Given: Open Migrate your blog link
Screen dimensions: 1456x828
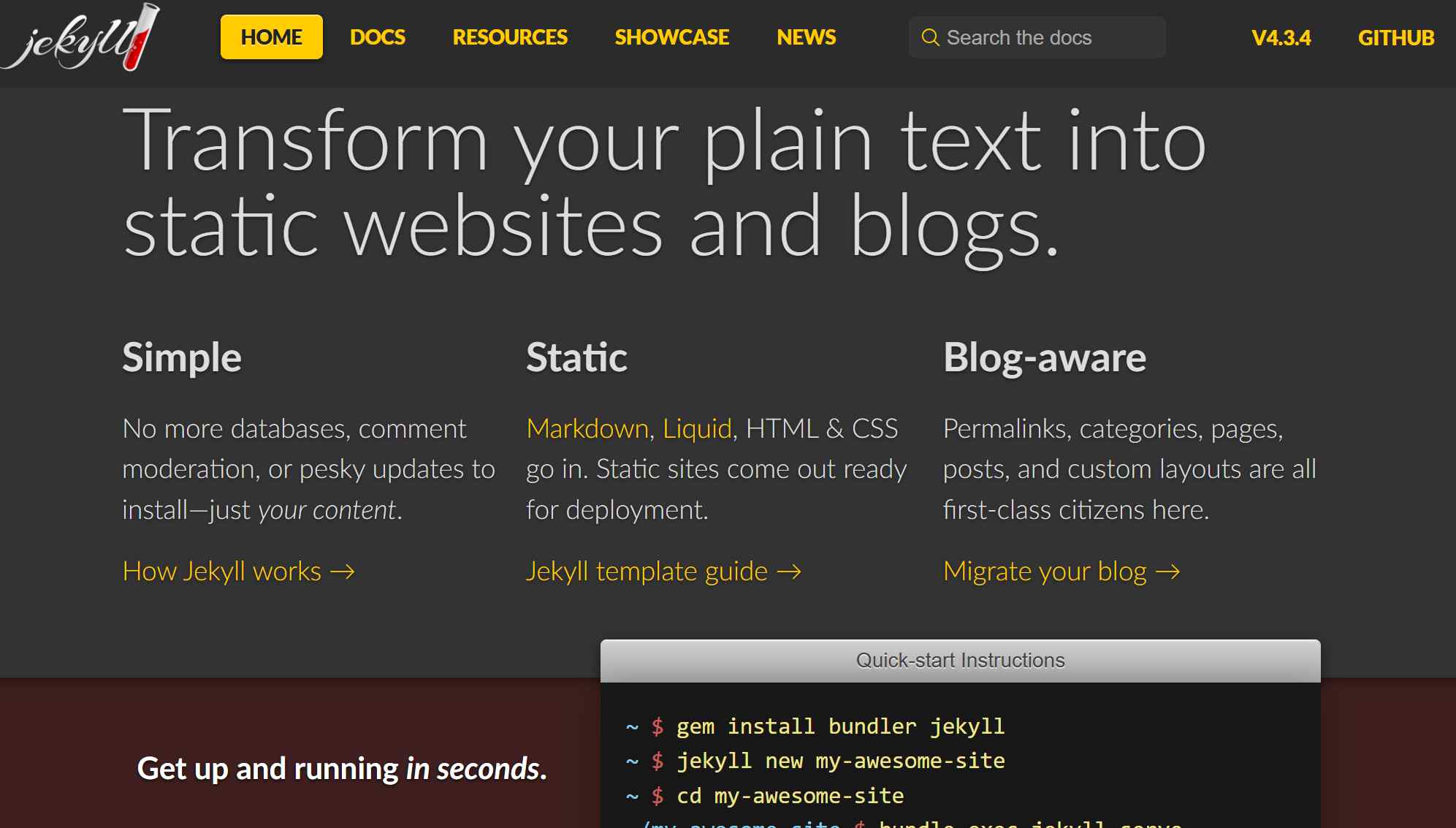Looking at the screenshot, I should [x=1061, y=571].
